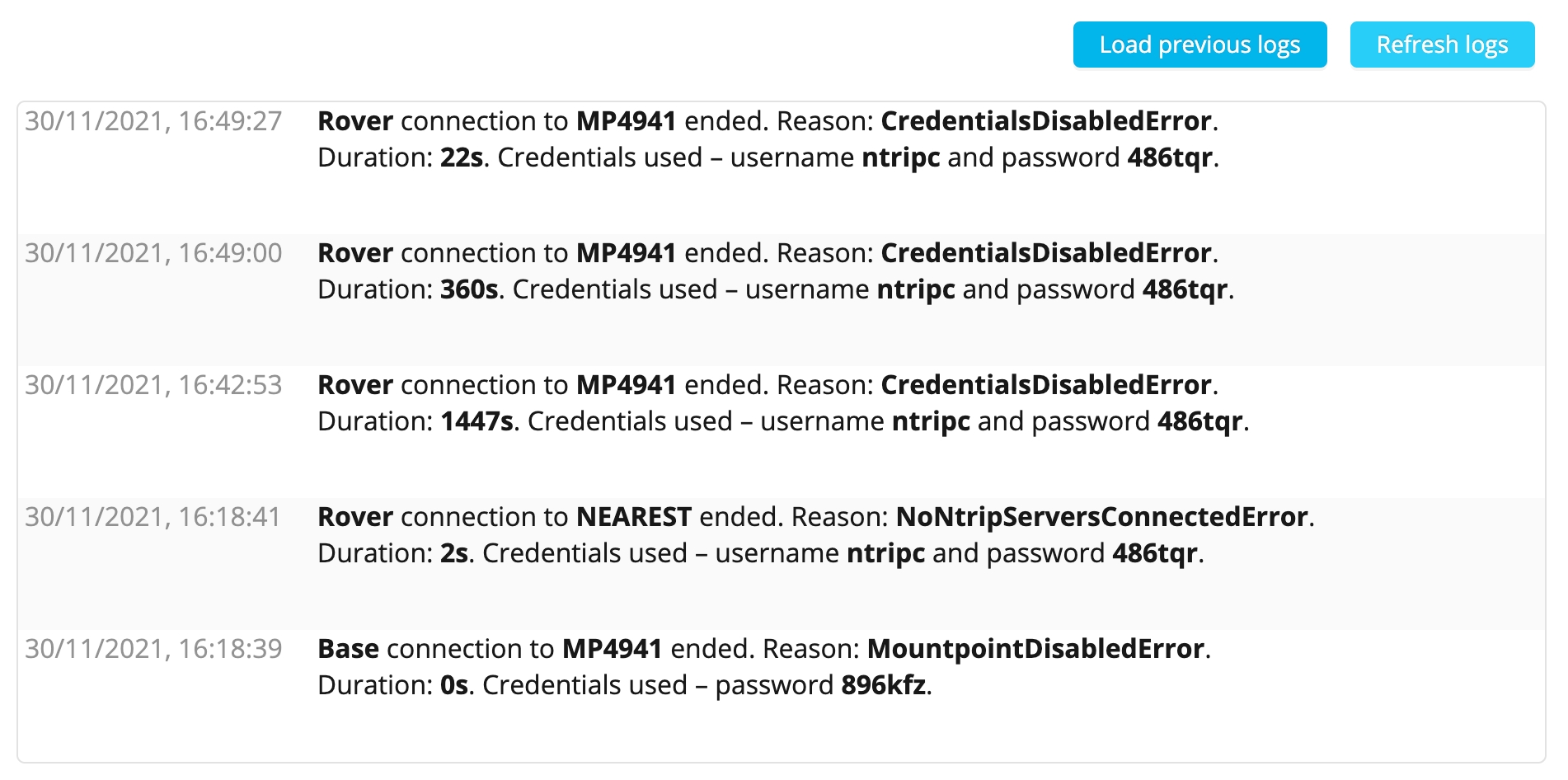Image resolution: width=1568 pixels, height=780 pixels.
Task: Click the 360s duration value
Action: (468, 289)
